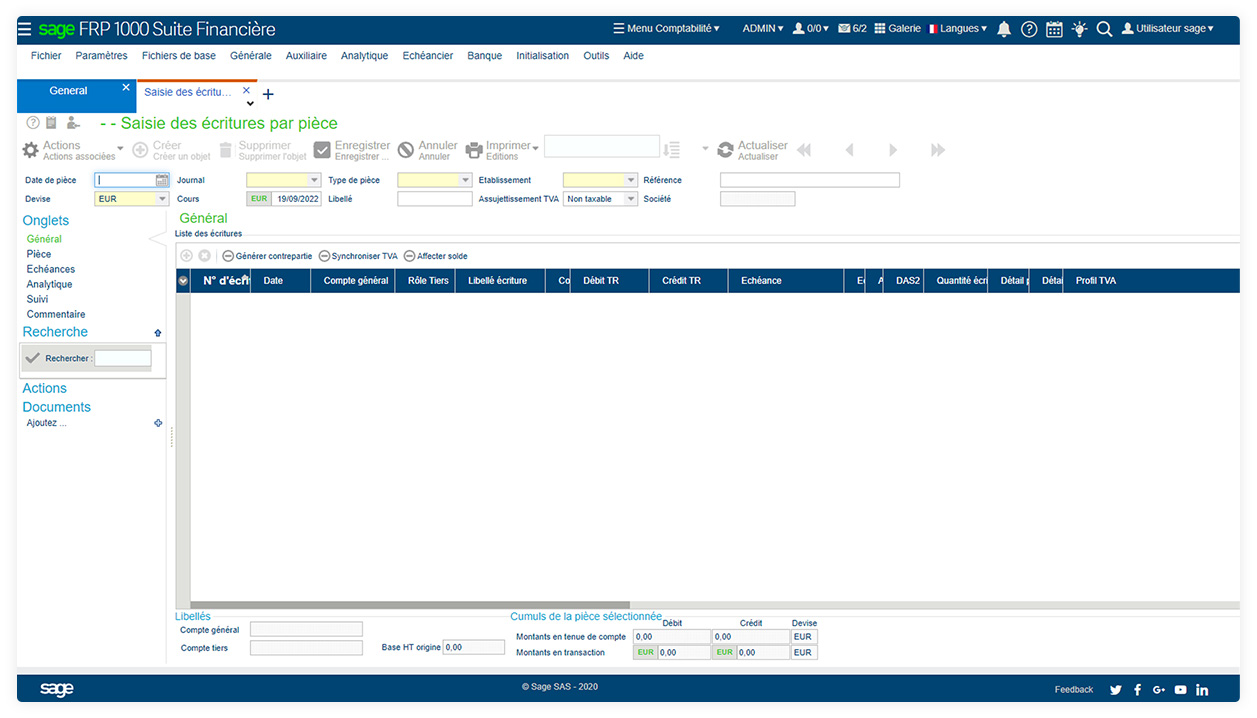Open the Galerie grid

pyautogui.click(x=897, y=29)
